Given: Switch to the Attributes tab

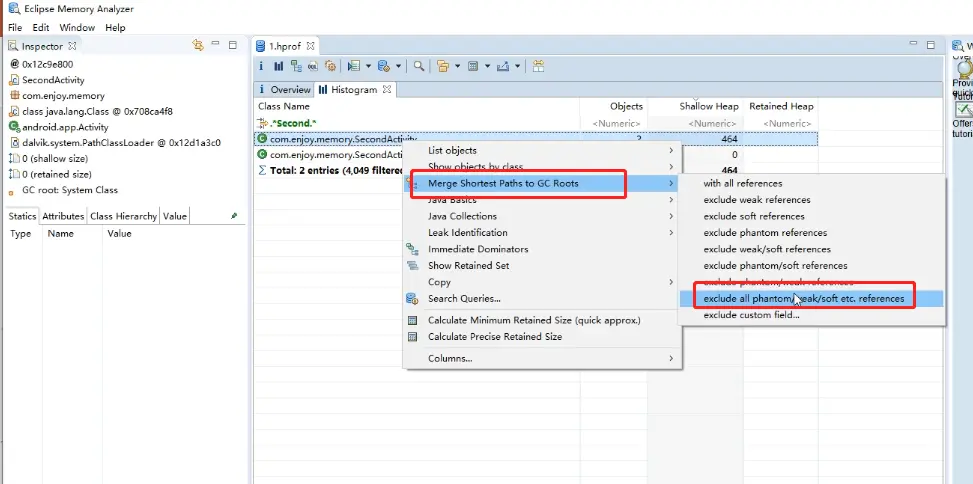Looking at the screenshot, I should click(x=63, y=216).
